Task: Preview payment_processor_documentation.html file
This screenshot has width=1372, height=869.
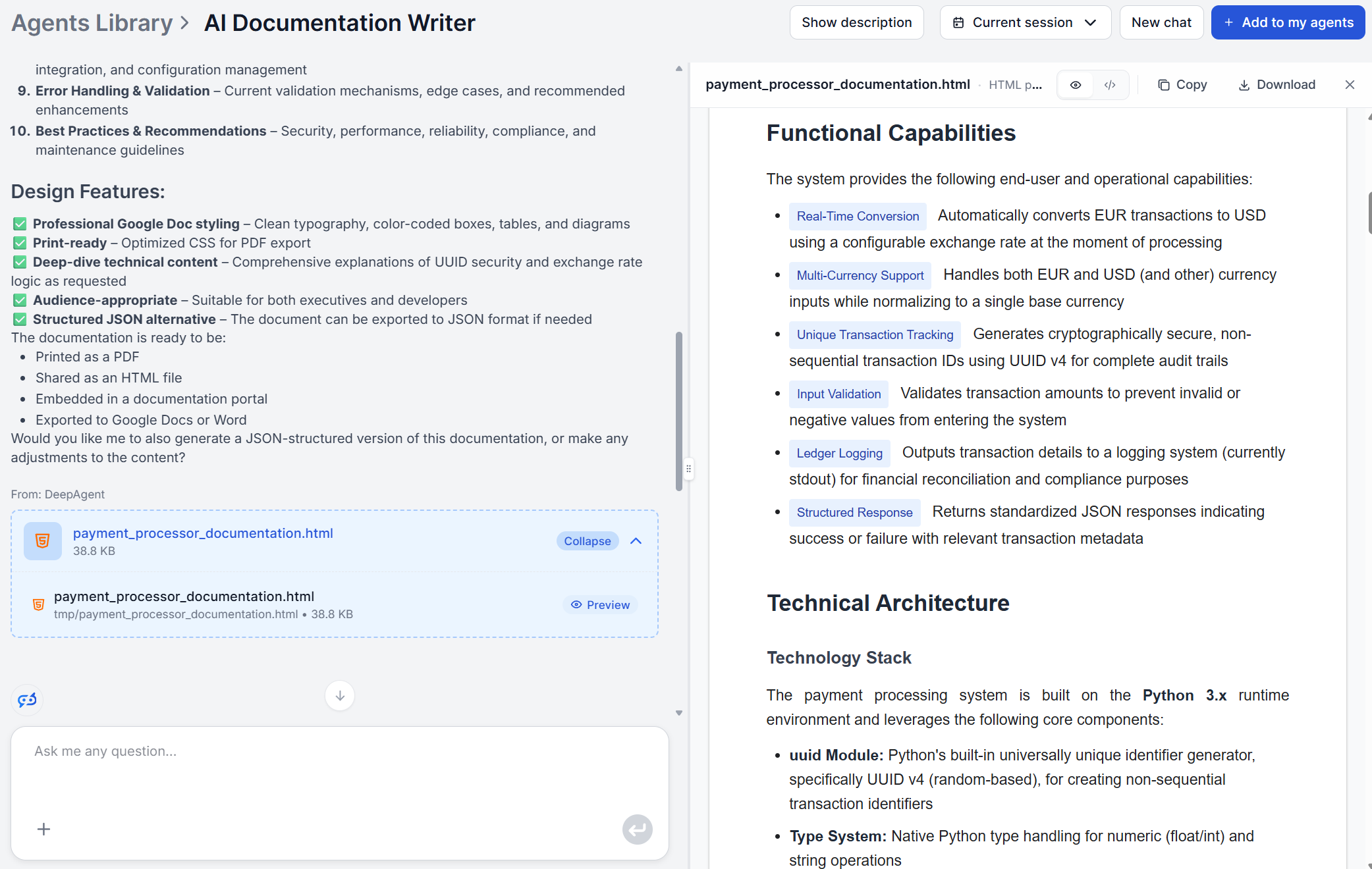Action: click(x=600, y=605)
